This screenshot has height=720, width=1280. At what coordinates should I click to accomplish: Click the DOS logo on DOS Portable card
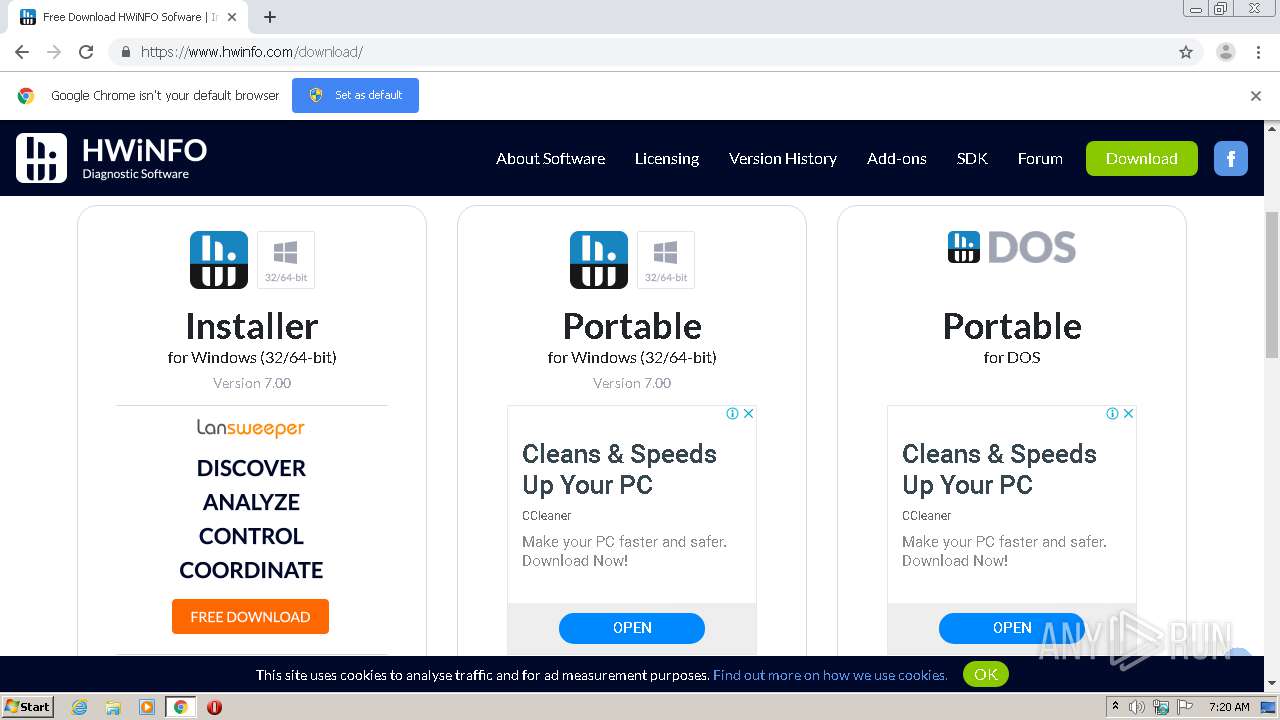click(x=1012, y=247)
